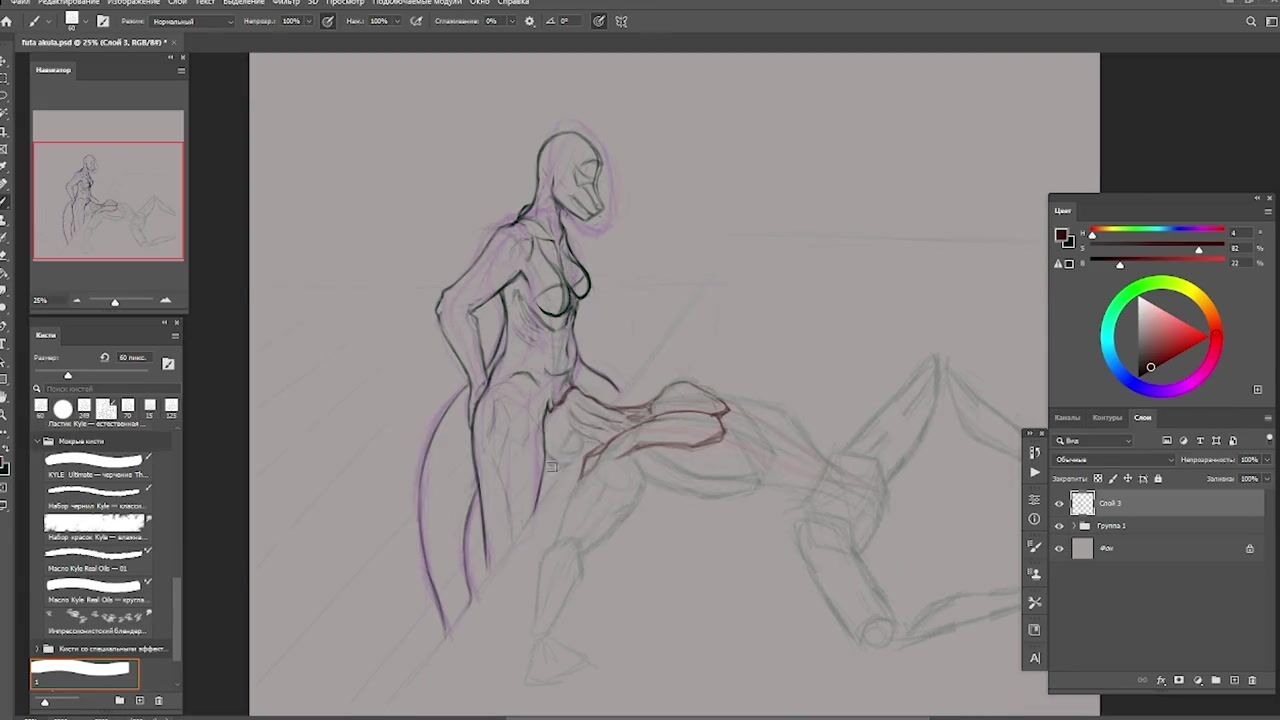Collapse the Мокрые кисти brush folder
Screen dimensions: 1280x720
(x=38, y=441)
